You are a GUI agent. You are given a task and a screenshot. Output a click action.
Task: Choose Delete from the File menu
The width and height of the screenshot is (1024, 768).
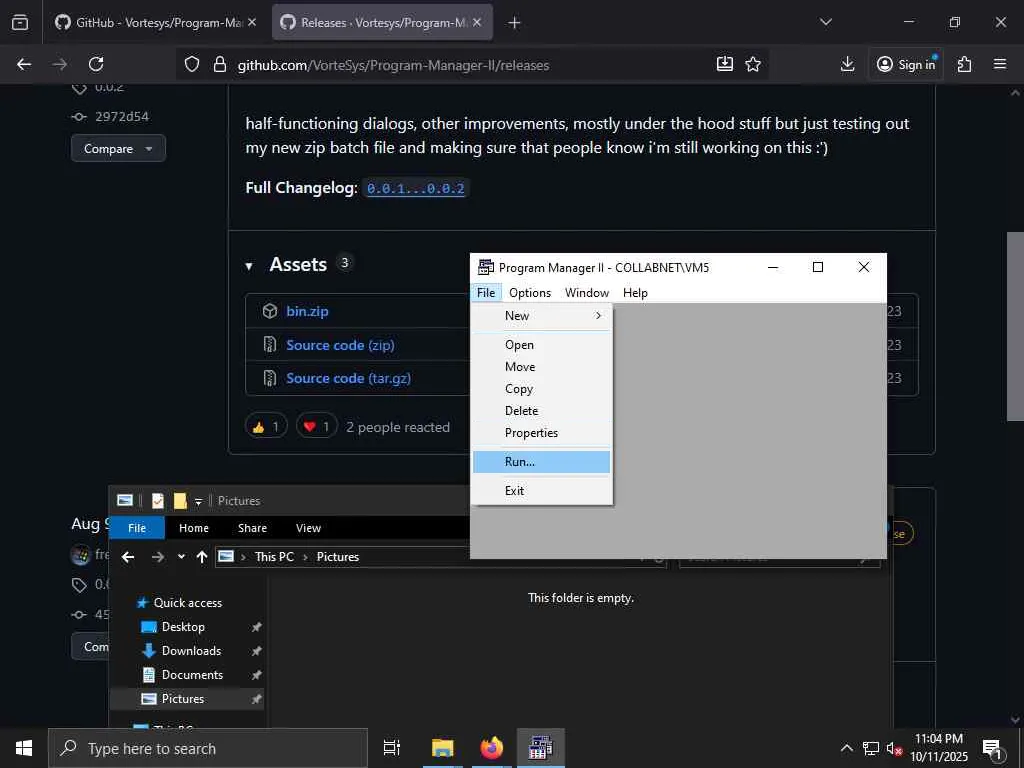pyautogui.click(x=541, y=411)
